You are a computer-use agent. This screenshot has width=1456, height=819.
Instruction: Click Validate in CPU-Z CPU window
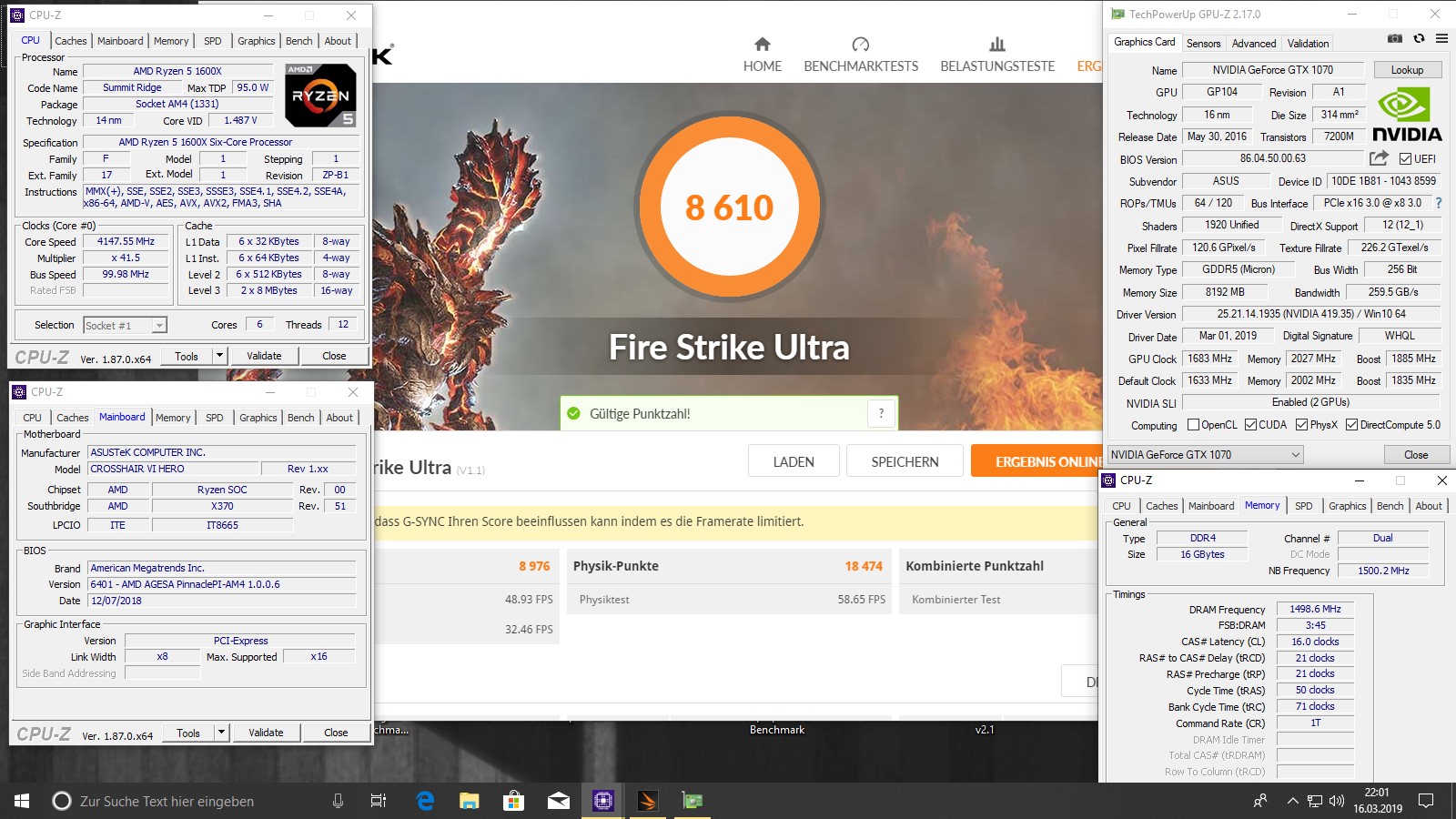click(x=264, y=356)
